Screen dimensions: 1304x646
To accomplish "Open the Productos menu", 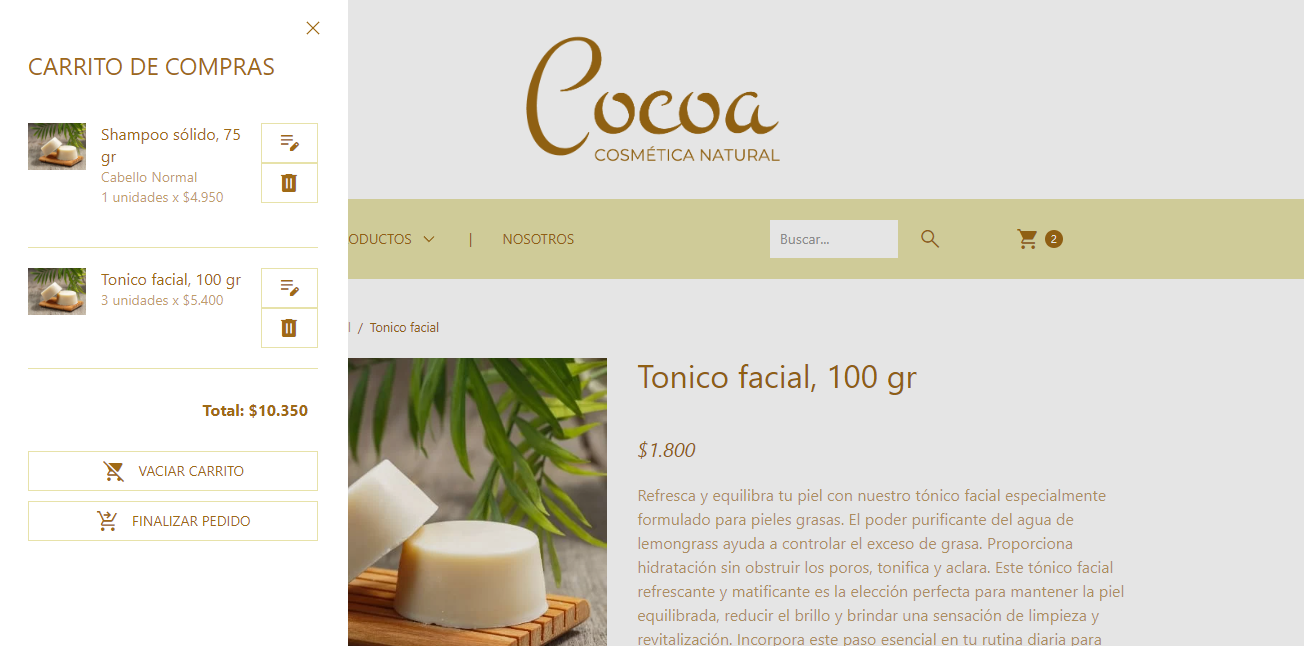I will coord(380,239).
